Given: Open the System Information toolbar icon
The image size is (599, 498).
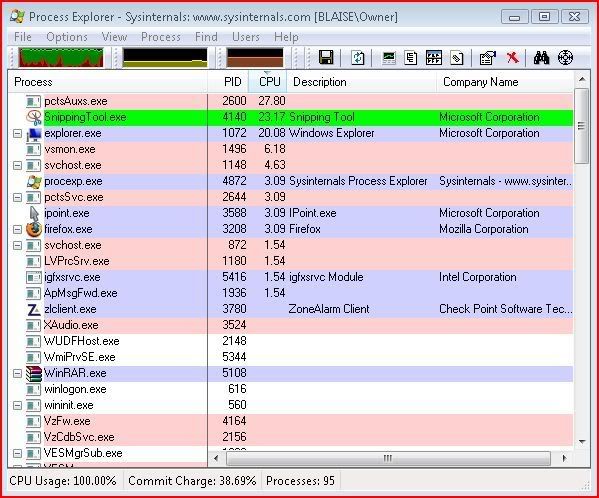Looking at the screenshot, I should pos(389,58).
